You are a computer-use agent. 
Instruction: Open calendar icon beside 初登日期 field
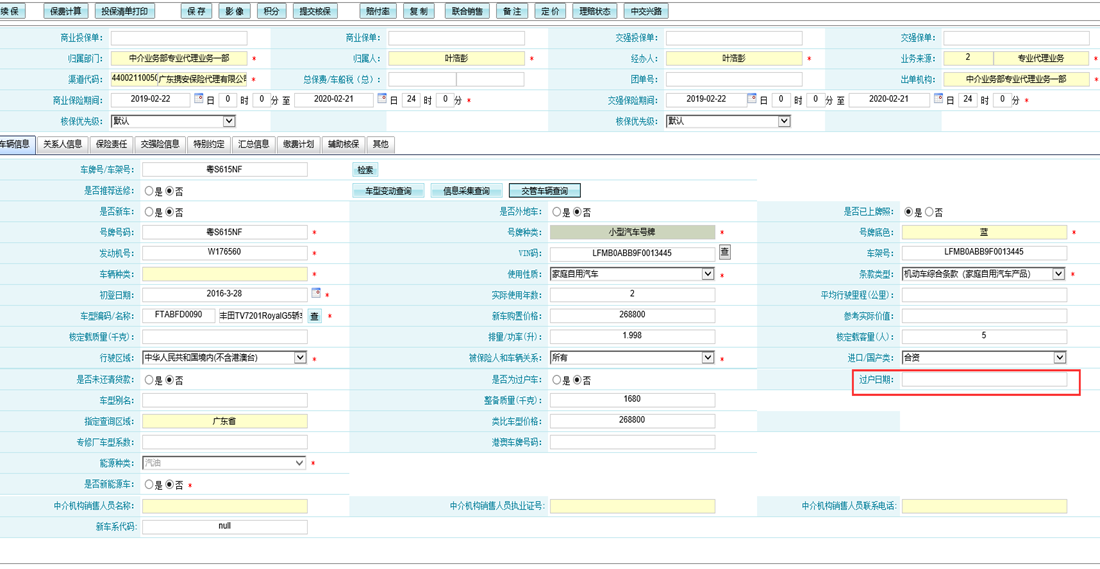tap(316, 294)
